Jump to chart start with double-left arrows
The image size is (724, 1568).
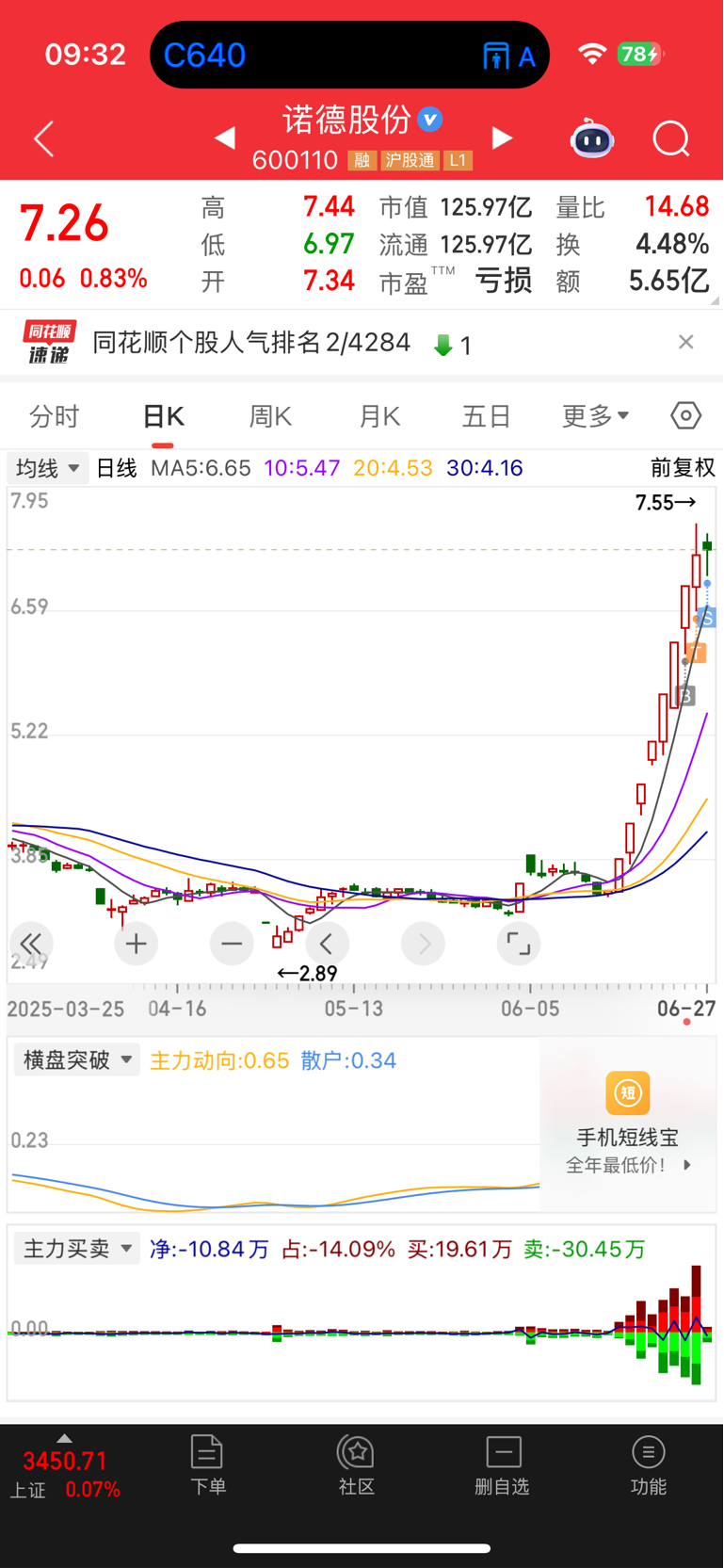point(31,944)
